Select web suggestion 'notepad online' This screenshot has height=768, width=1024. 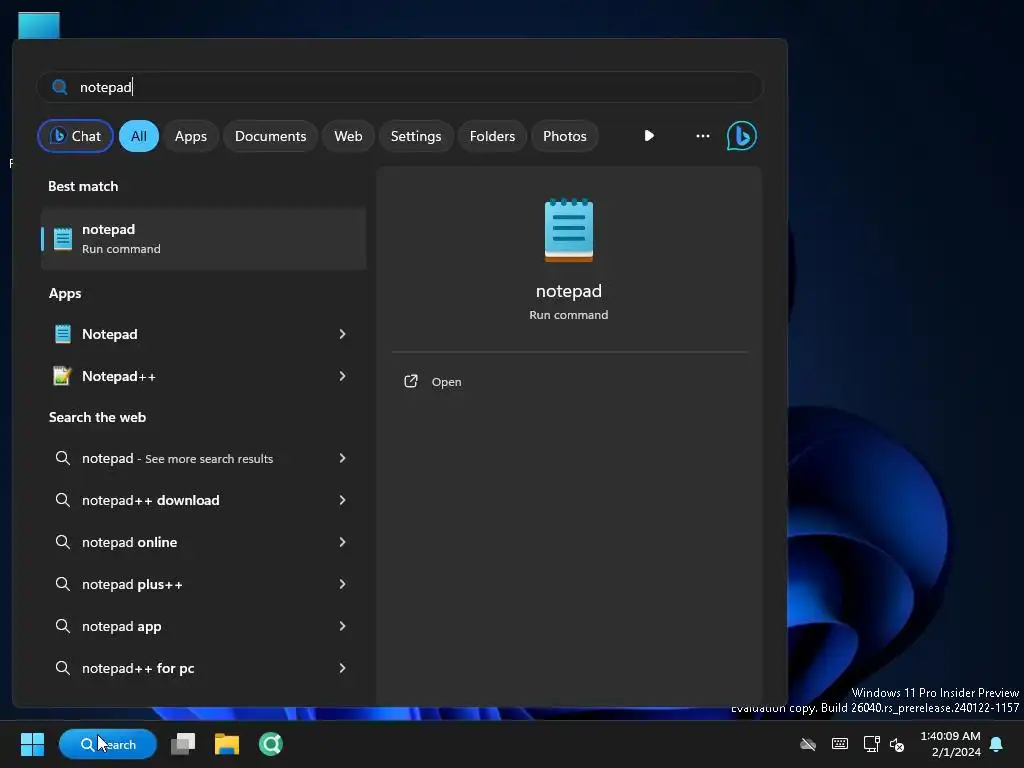point(203,542)
